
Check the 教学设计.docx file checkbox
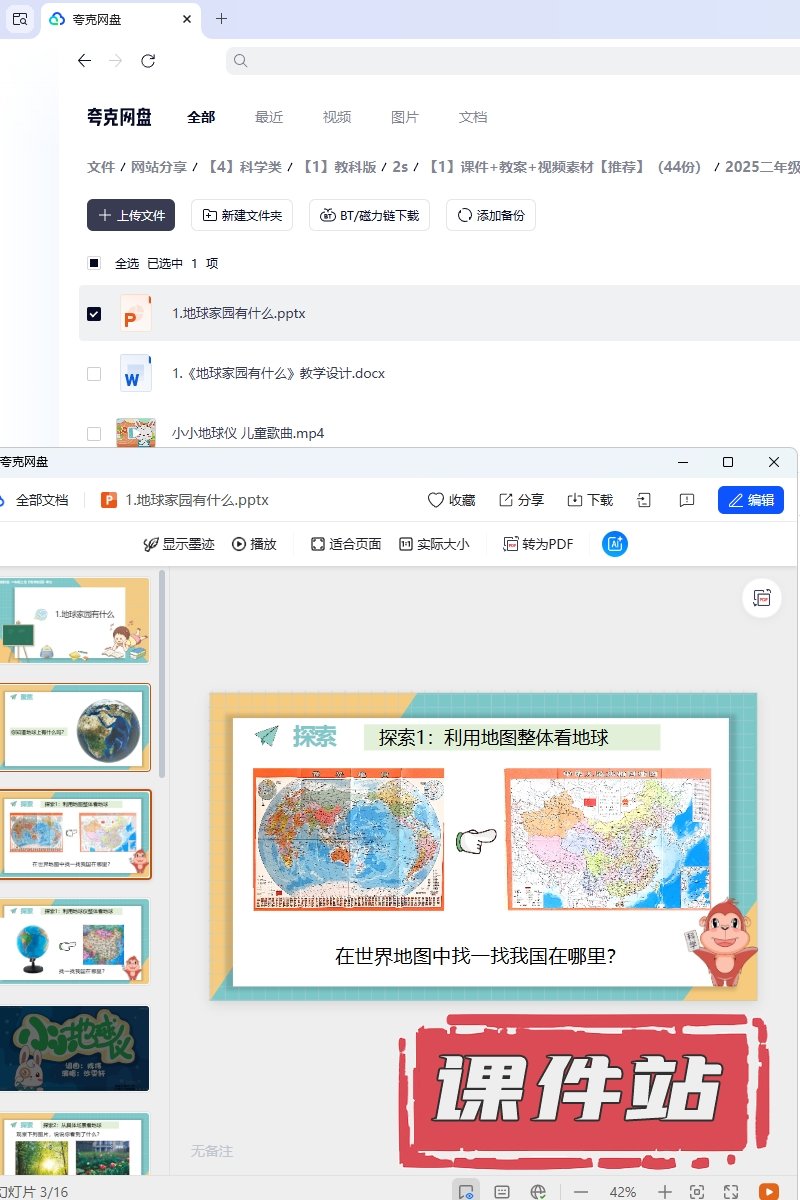click(94, 373)
